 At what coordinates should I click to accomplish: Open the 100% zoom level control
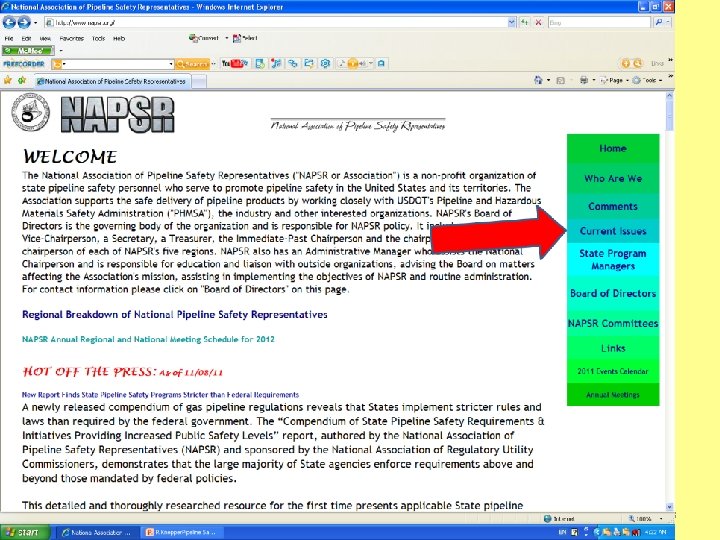click(646, 518)
